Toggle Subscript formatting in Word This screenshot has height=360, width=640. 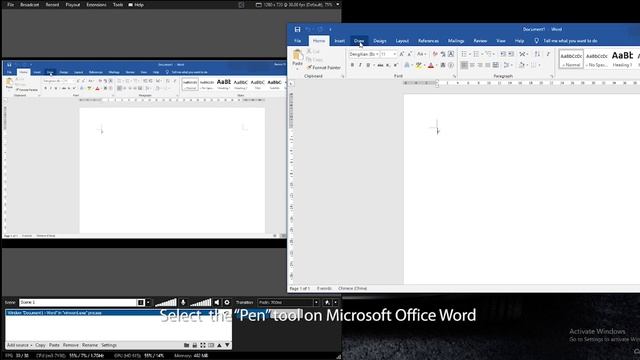(x=388, y=65)
